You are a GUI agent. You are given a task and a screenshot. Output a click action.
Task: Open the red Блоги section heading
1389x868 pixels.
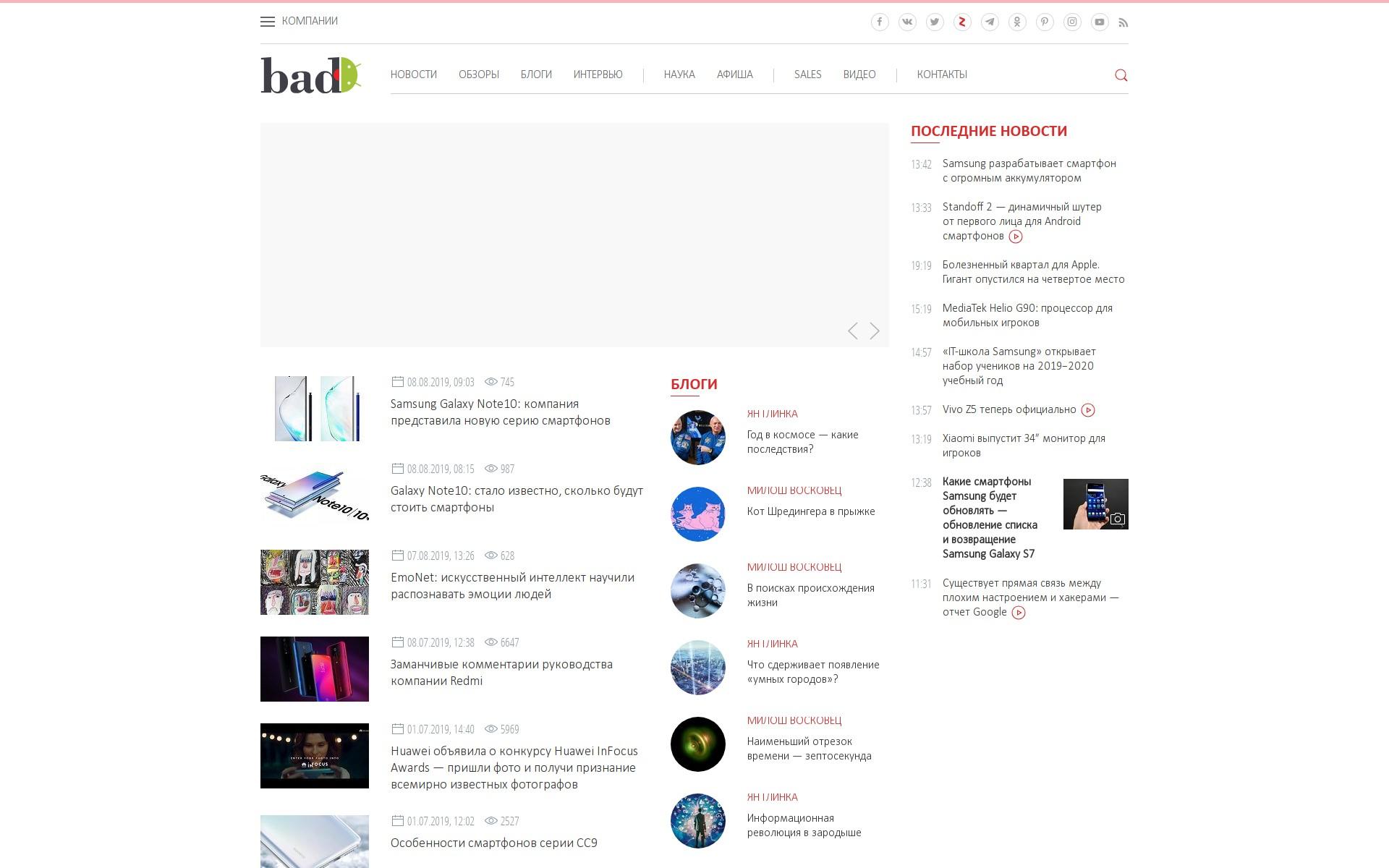click(x=694, y=384)
